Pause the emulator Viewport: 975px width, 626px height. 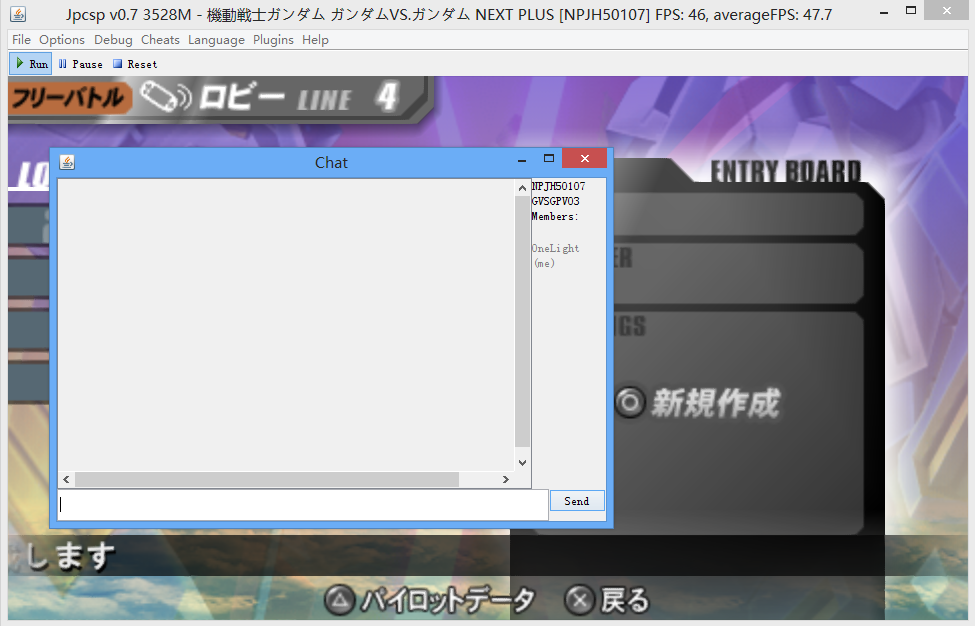coord(80,64)
